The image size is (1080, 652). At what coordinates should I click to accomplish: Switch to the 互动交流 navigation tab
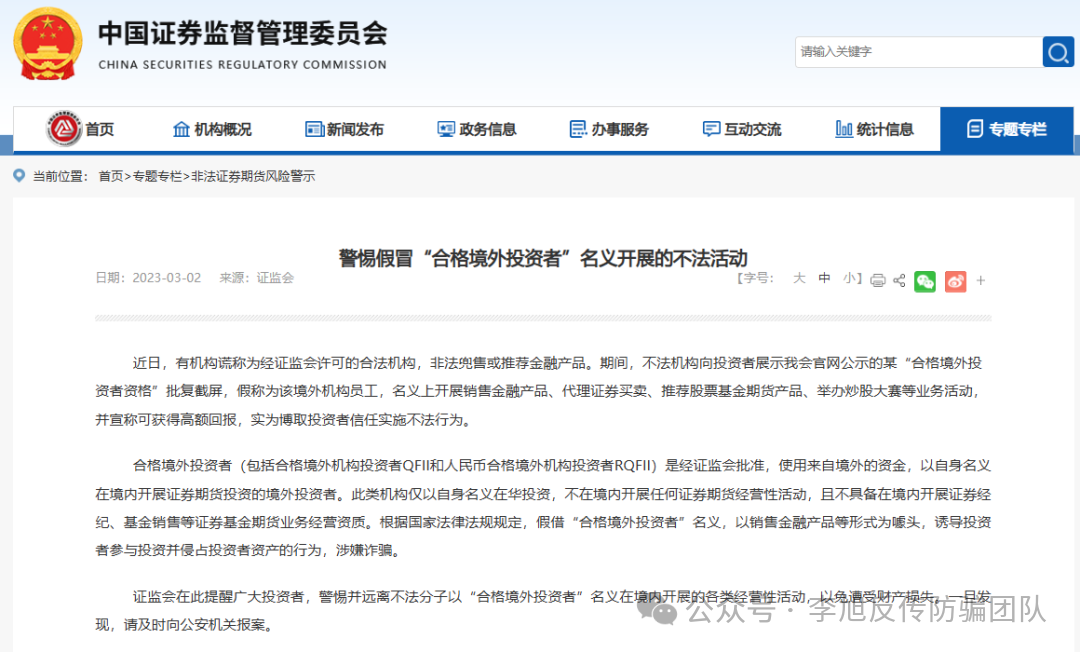point(745,128)
